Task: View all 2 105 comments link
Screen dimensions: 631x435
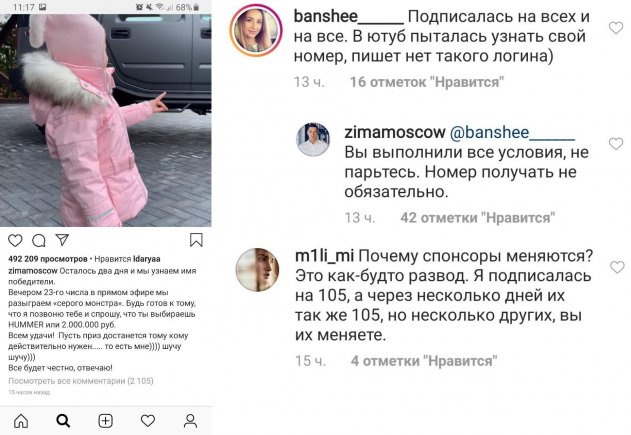Action: pyautogui.click(x=81, y=381)
